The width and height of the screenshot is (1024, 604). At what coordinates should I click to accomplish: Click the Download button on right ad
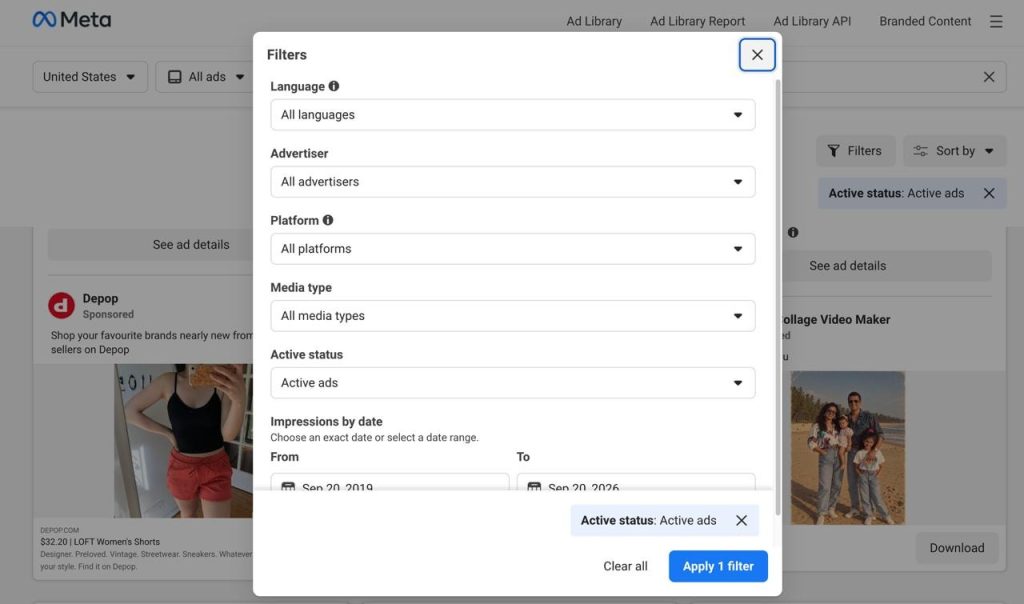pyautogui.click(x=957, y=548)
